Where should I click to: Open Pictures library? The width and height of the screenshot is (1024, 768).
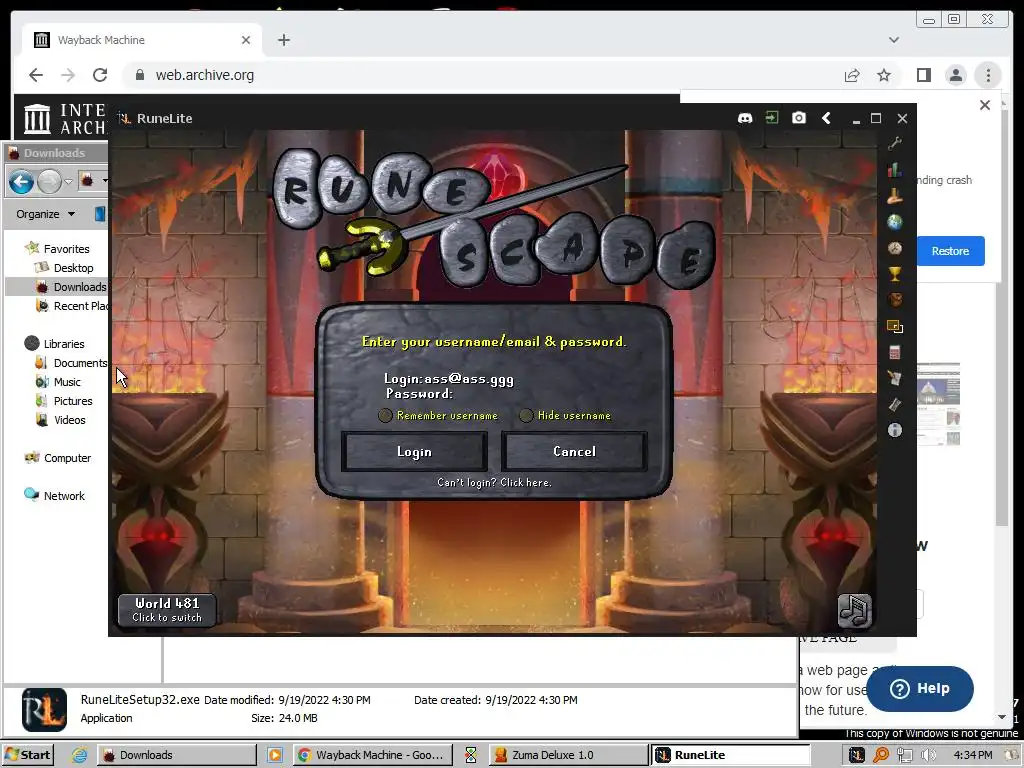click(72, 400)
